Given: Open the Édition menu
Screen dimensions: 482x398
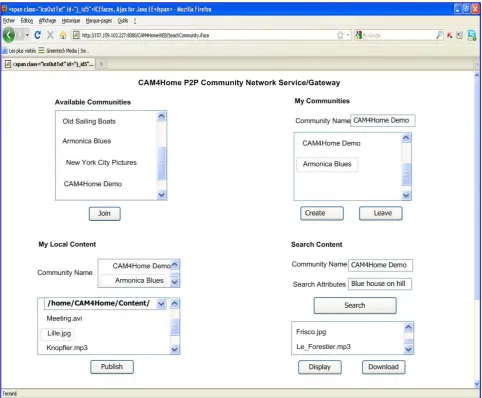Looking at the screenshot, I should point(27,21).
